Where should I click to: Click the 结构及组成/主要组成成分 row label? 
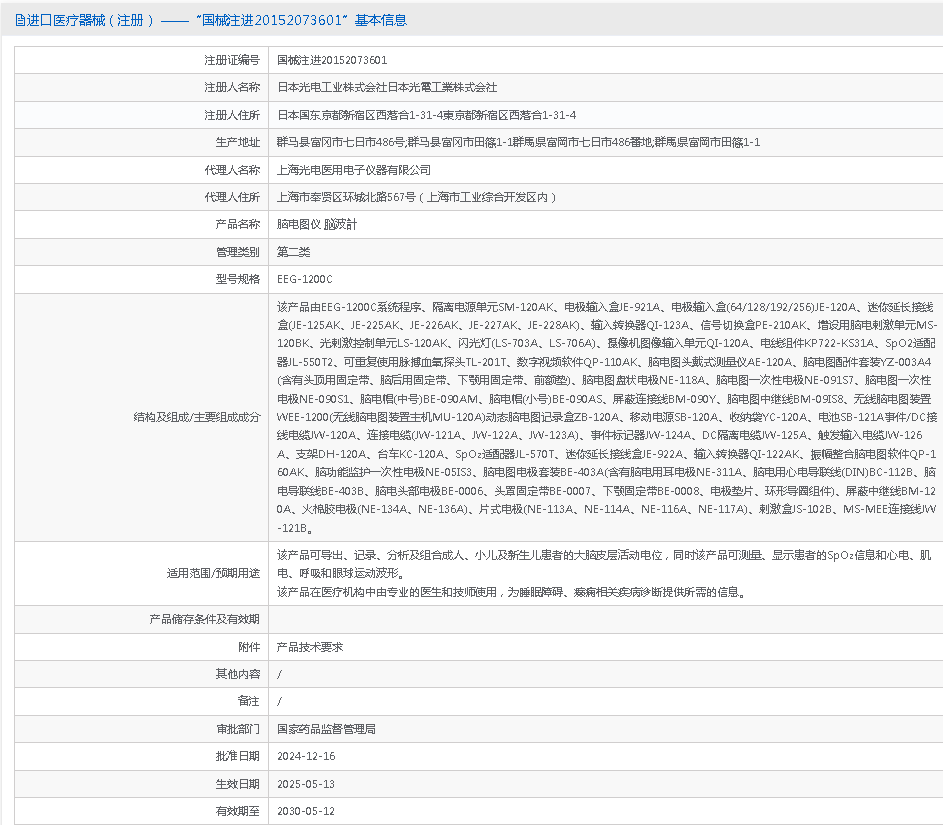coord(196,417)
